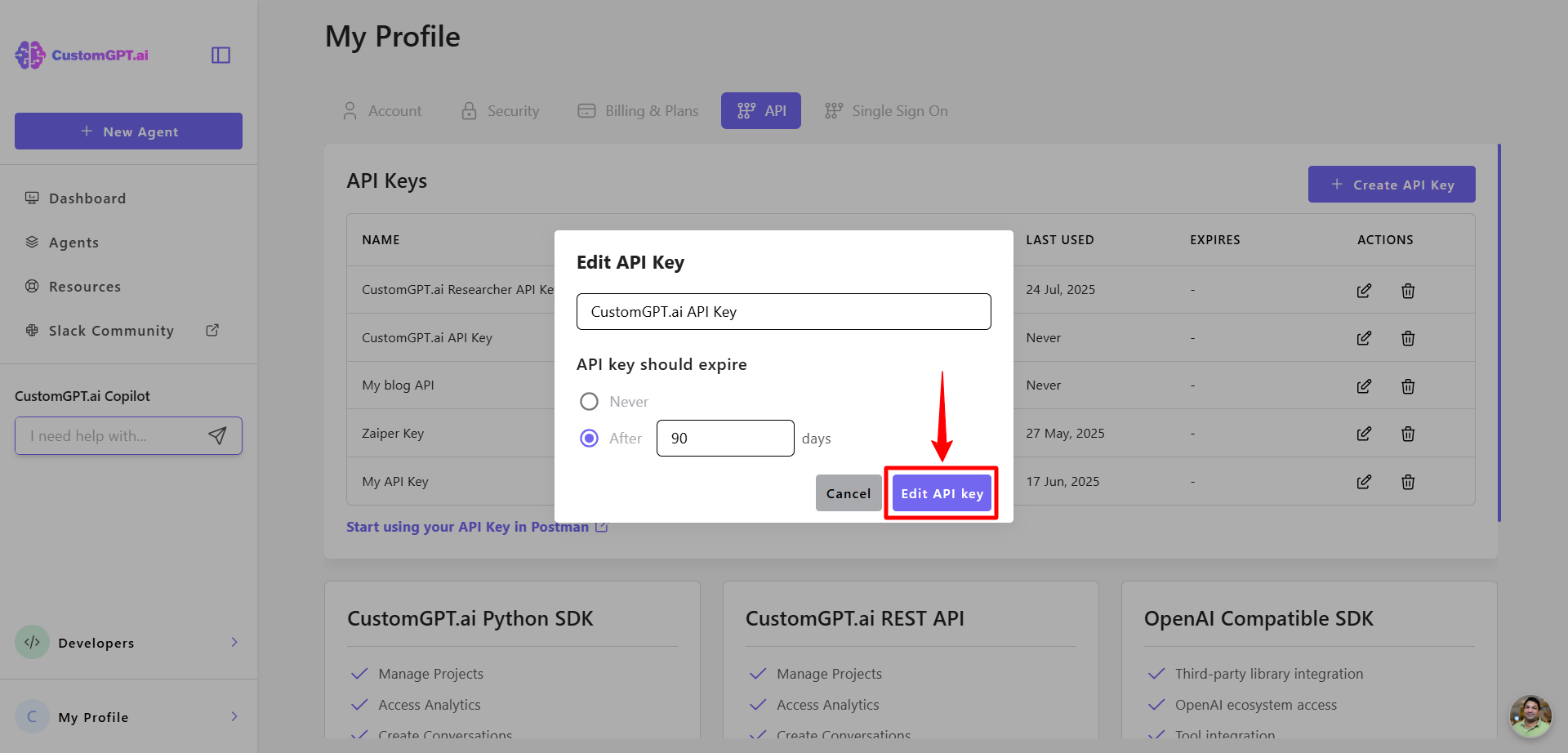The width and height of the screenshot is (1568, 753).
Task: Click the Postman link external icon
Action: pos(602,527)
